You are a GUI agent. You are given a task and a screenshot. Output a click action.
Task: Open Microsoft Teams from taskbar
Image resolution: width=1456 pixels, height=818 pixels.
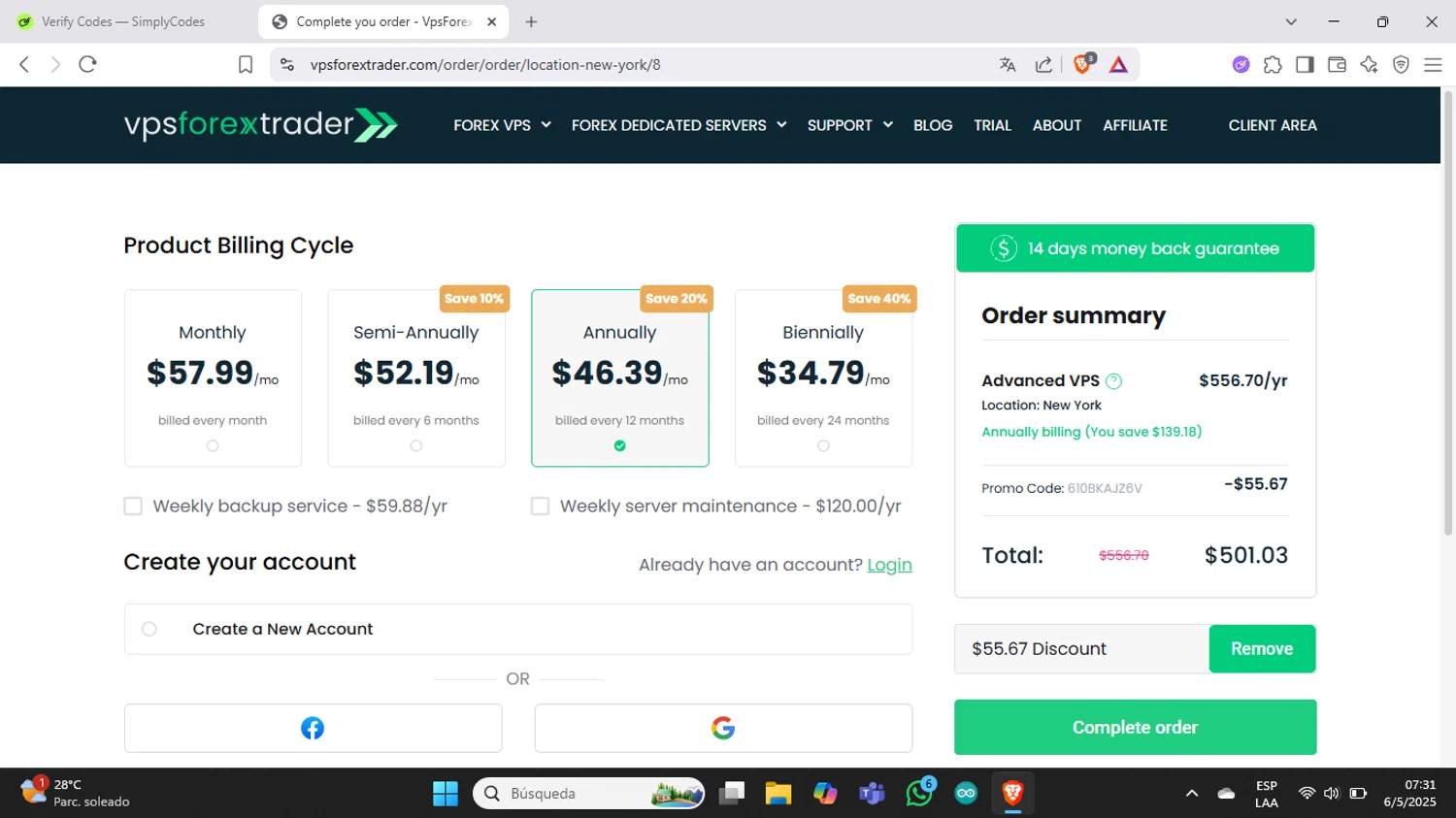pyautogui.click(x=872, y=794)
